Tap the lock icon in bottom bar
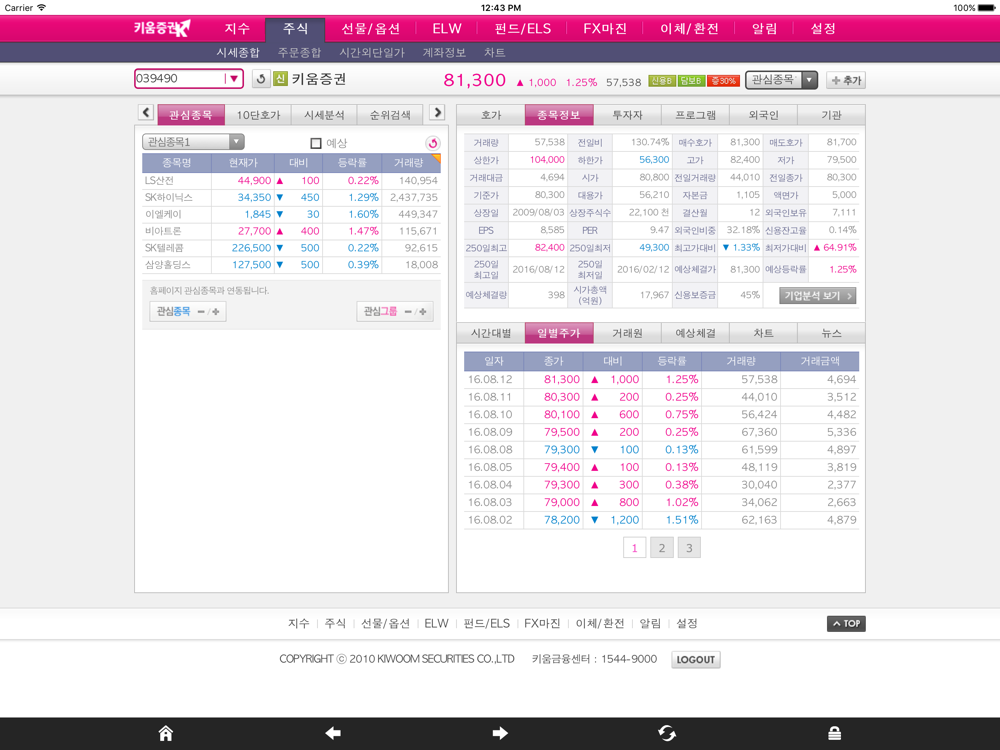The image size is (1000, 750). 834,733
